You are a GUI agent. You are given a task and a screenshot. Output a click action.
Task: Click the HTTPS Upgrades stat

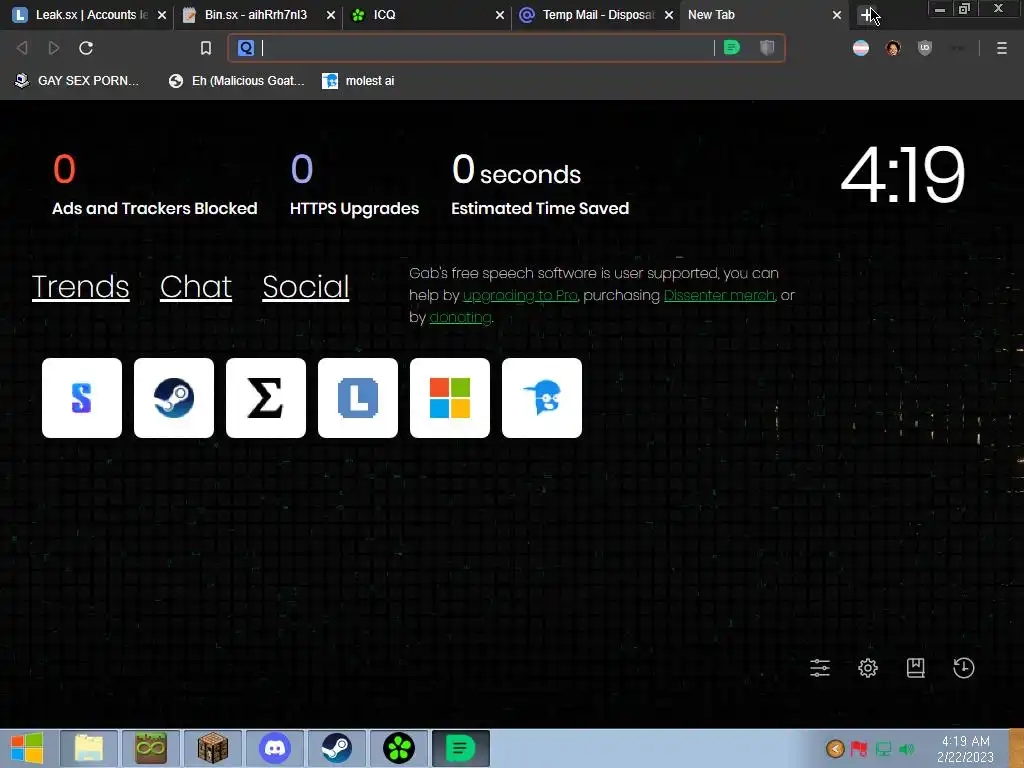click(355, 185)
